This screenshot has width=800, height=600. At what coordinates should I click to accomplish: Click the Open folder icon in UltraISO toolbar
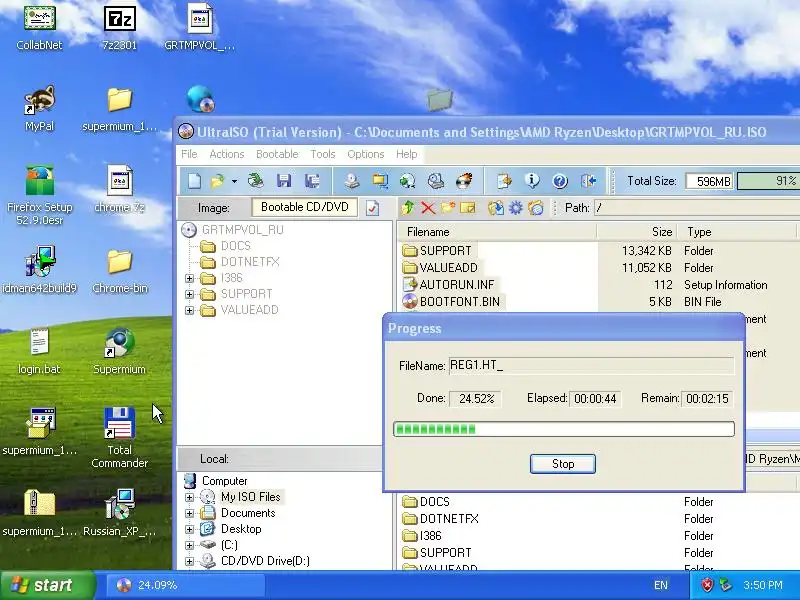pos(218,181)
